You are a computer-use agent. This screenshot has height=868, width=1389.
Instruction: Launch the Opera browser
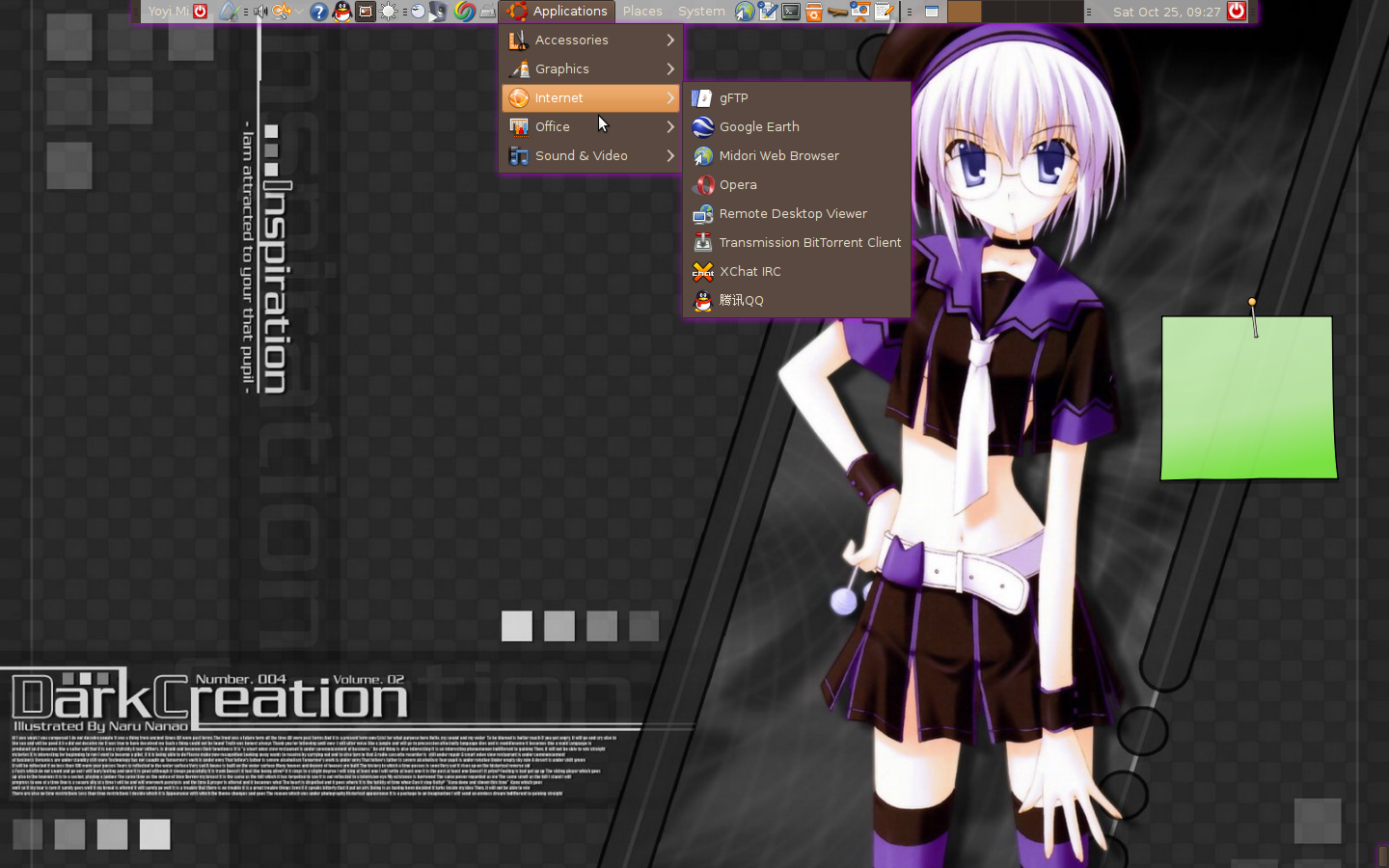(797, 184)
